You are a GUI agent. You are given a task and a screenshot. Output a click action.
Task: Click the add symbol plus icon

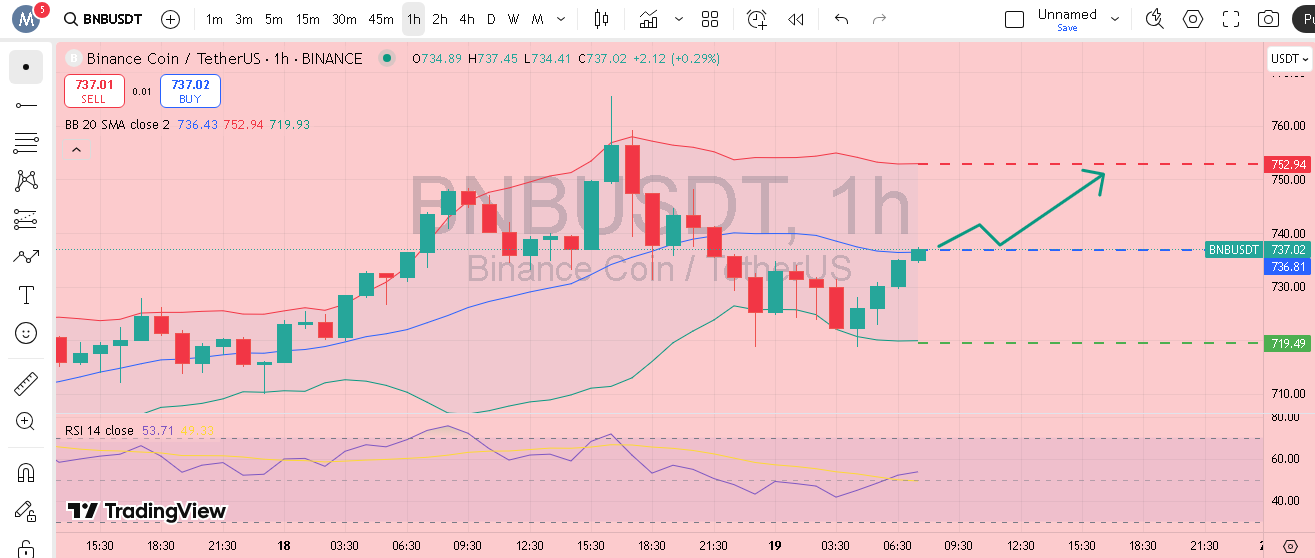tap(171, 19)
